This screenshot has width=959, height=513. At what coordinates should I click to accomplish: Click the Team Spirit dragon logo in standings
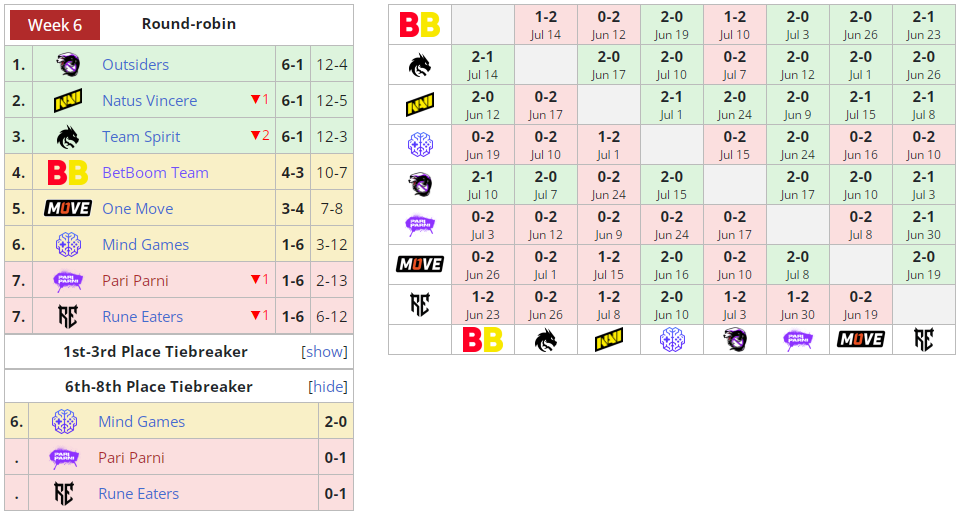(x=67, y=137)
